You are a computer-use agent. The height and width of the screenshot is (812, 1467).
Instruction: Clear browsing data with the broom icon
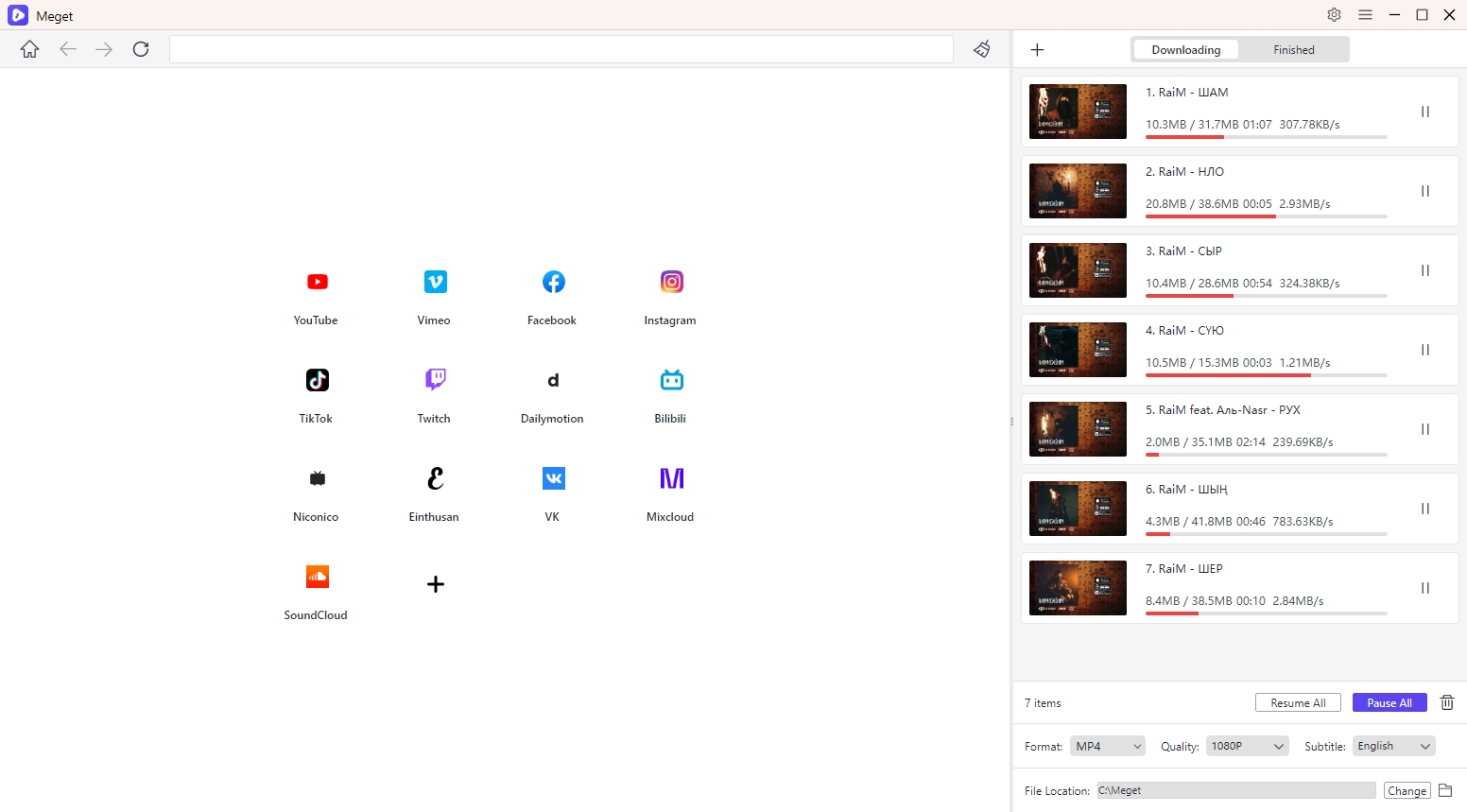pos(982,49)
